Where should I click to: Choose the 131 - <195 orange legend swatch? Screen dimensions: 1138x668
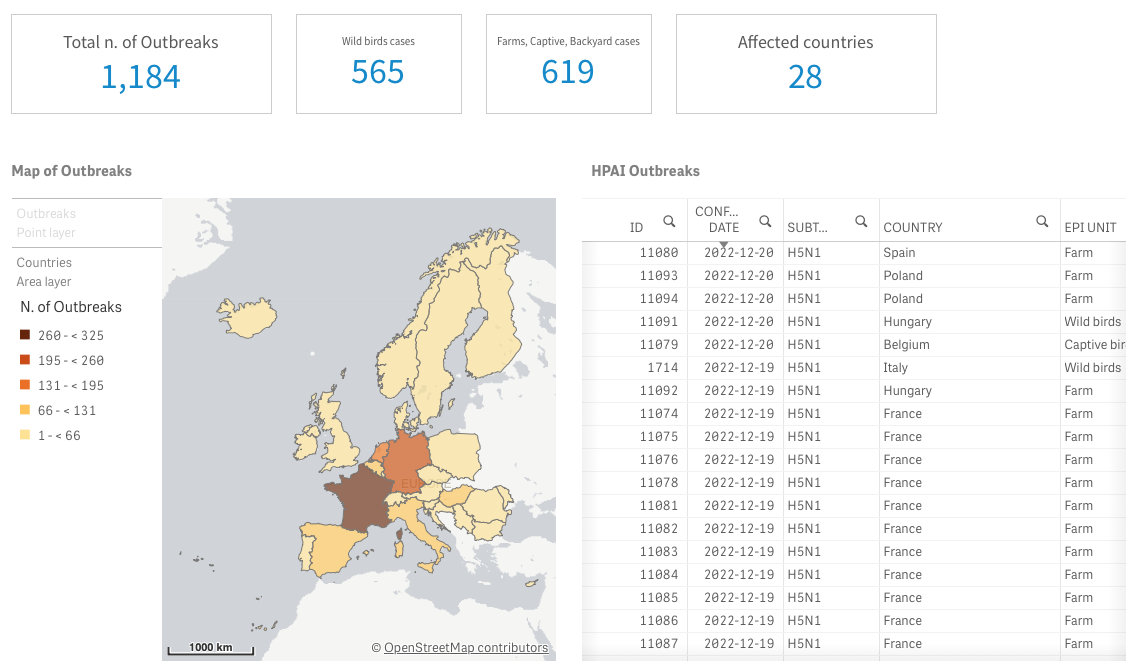pyautogui.click(x=25, y=386)
